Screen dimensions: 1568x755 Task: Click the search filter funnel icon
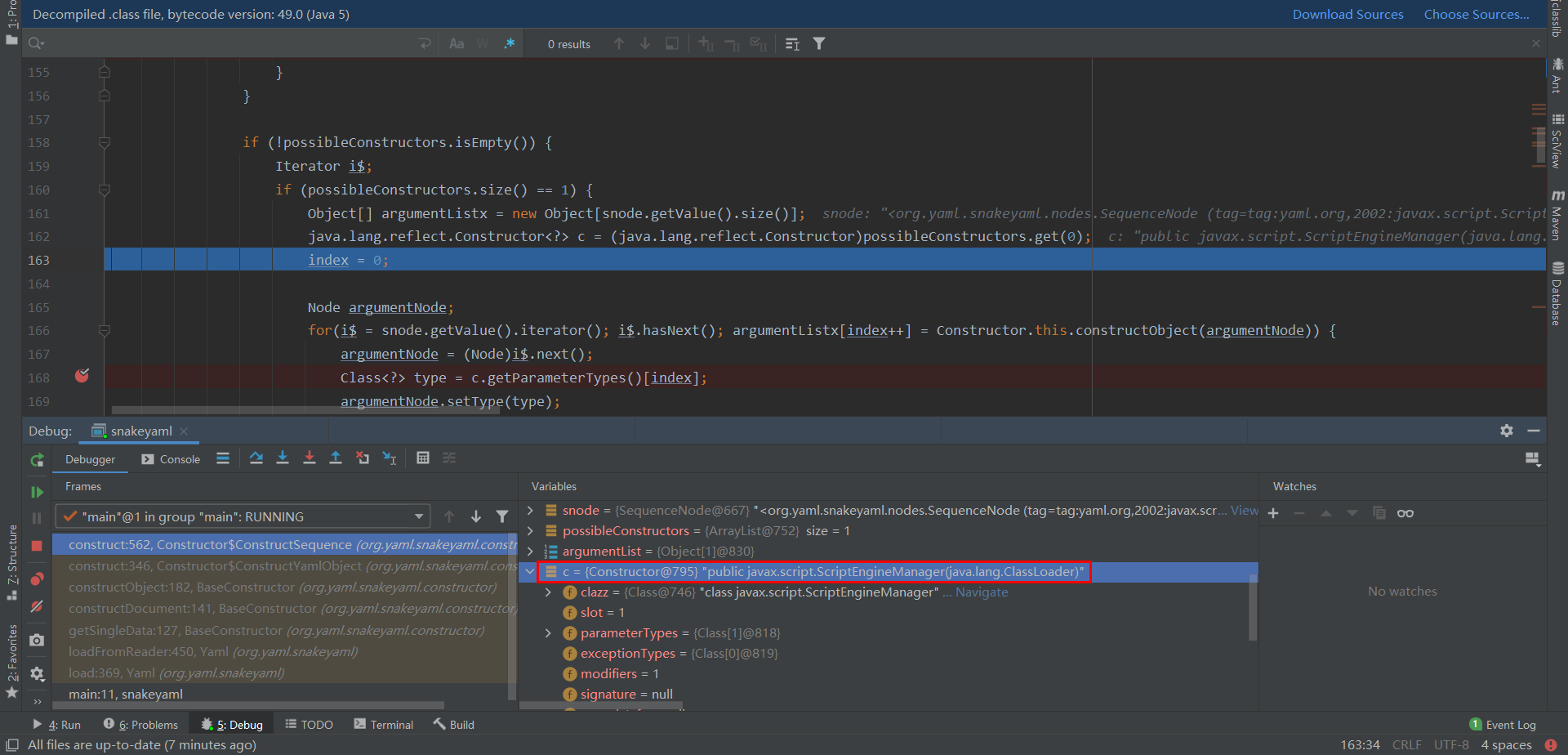(x=819, y=43)
